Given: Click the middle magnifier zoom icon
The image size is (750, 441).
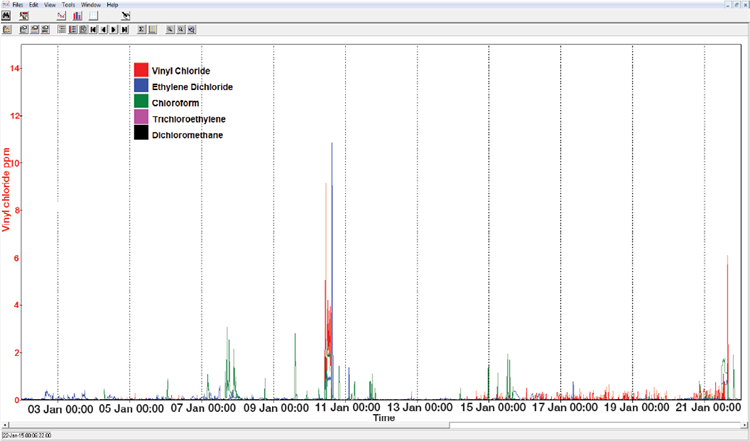Looking at the screenshot, I should 181,30.
